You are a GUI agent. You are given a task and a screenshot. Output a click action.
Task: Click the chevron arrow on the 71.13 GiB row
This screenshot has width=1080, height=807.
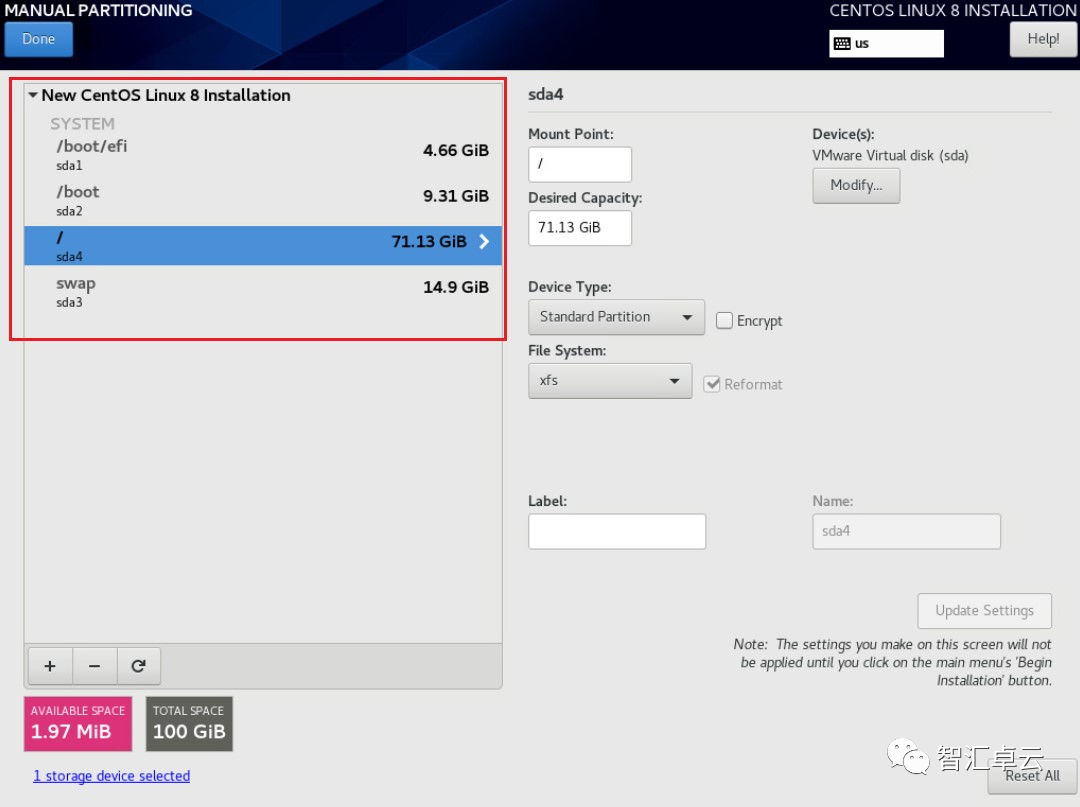click(x=484, y=241)
